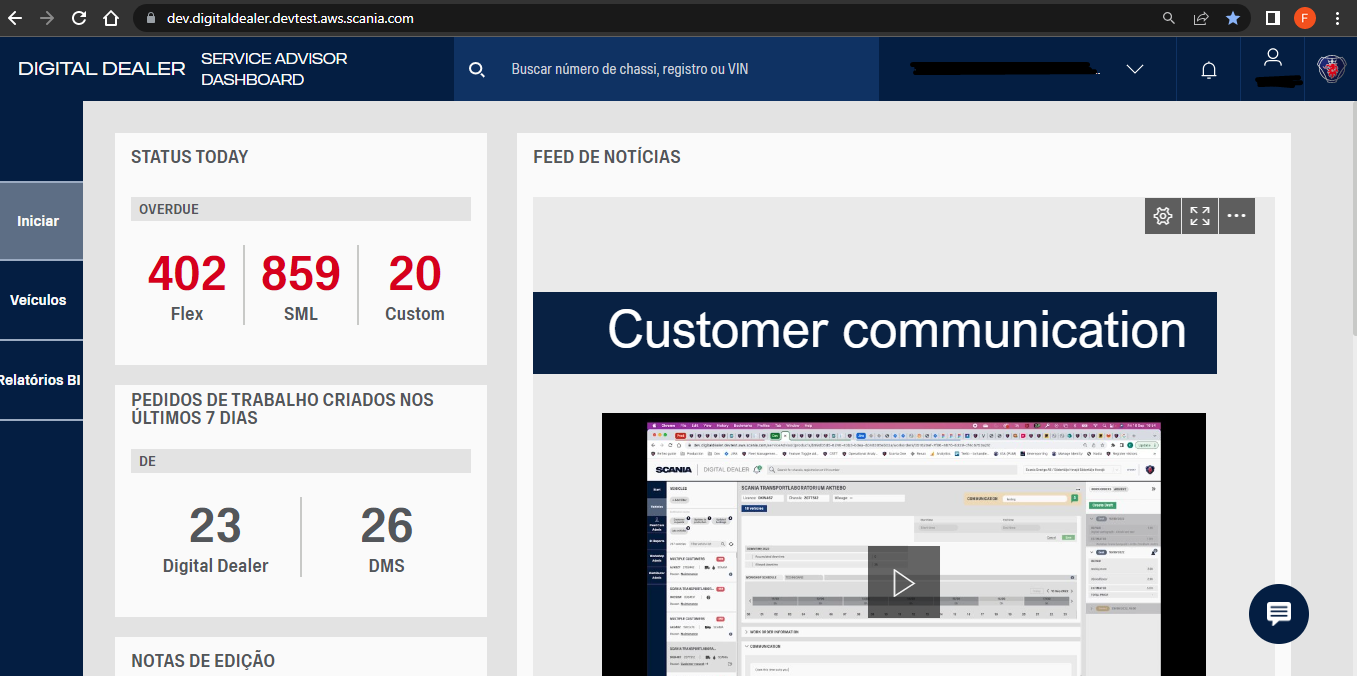Image resolution: width=1357 pixels, height=676 pixels.
Task: Play the Customer communication video
Action: pos(903,582)
